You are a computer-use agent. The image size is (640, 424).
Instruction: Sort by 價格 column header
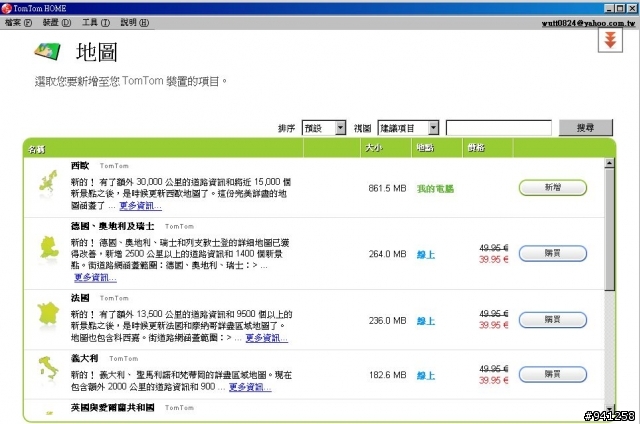[x=476, y=148]
